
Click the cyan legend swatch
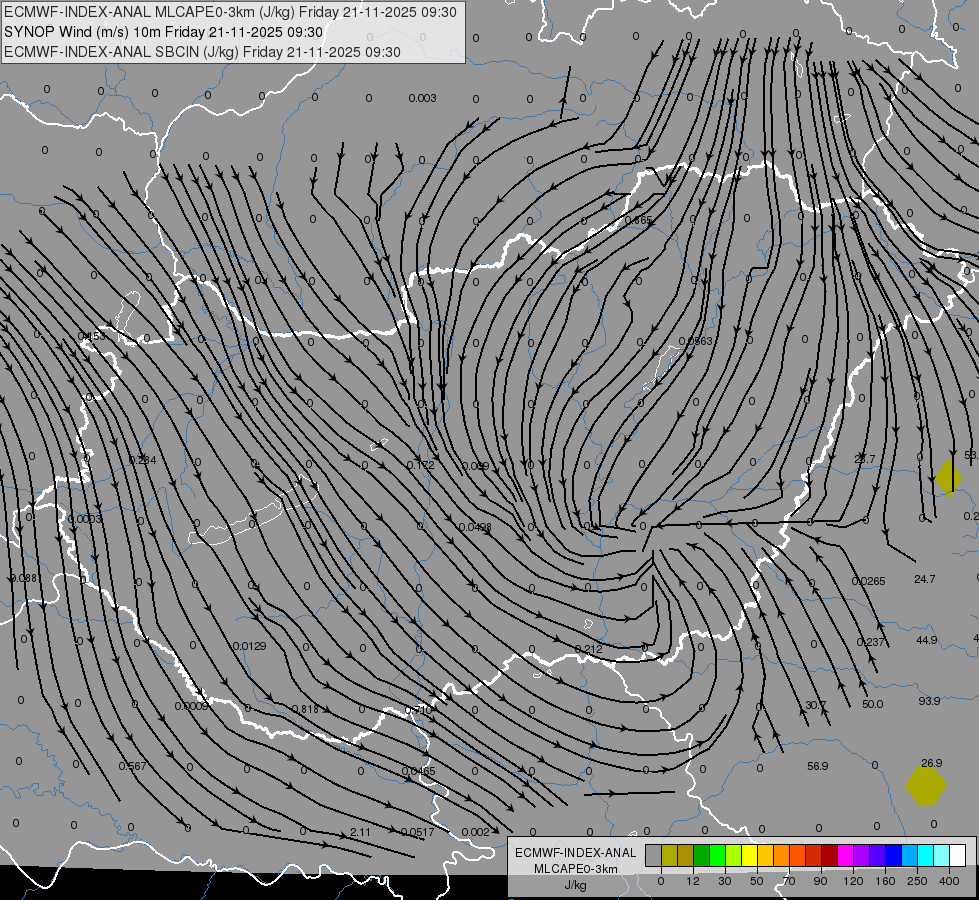[925, 855]
